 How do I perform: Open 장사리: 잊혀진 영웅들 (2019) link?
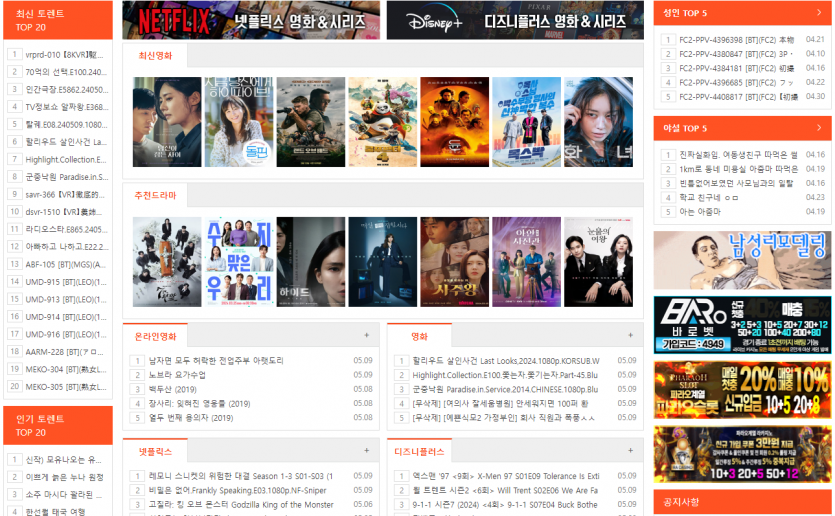(x=199, y=404)
